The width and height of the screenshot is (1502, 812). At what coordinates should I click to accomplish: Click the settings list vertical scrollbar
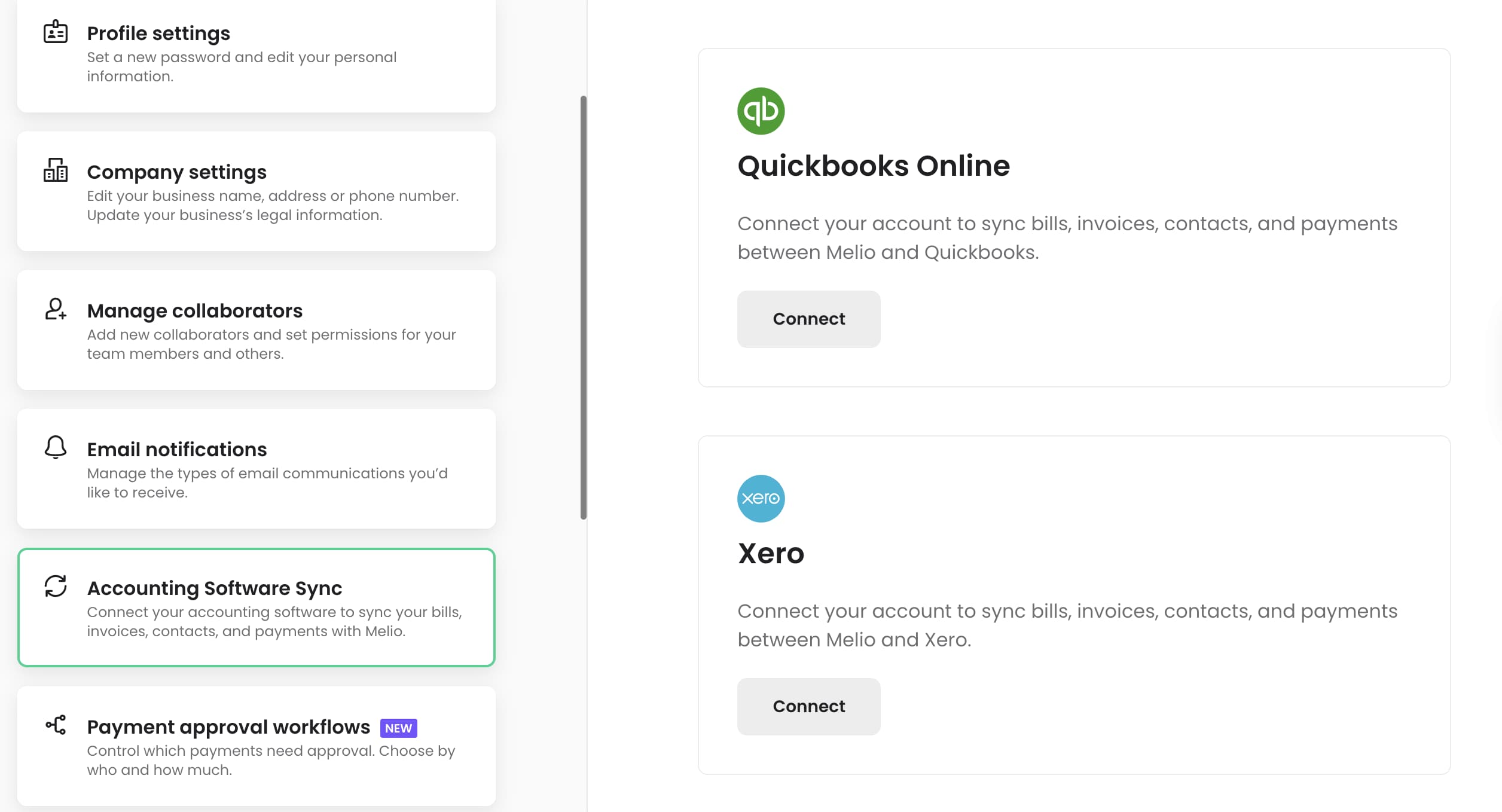coord(584,307)
